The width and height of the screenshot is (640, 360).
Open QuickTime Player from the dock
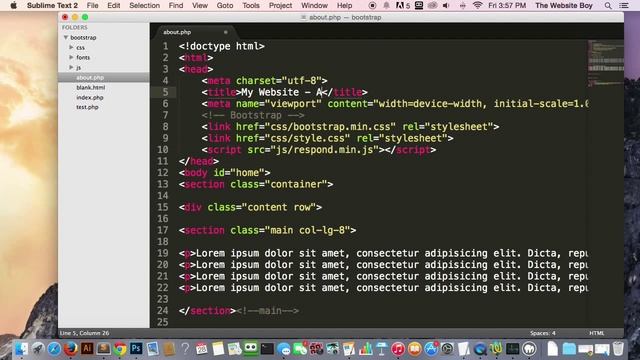(480, 349)
